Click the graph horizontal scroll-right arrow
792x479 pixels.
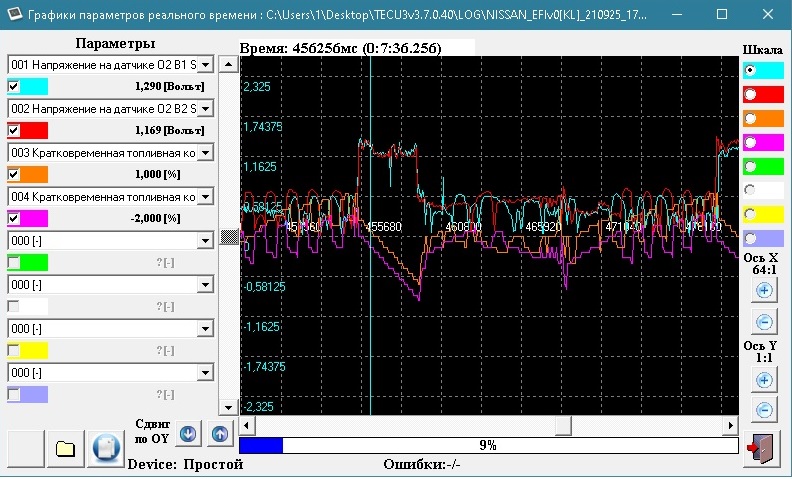click(730, 425)
